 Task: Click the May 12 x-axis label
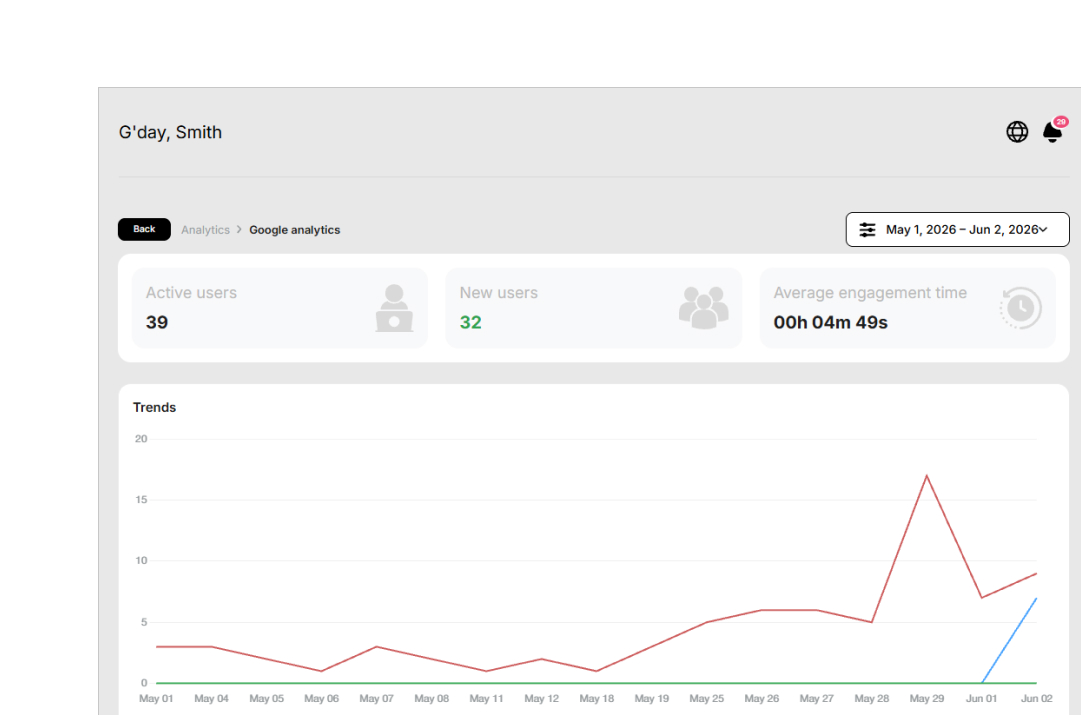click(541, 698)
